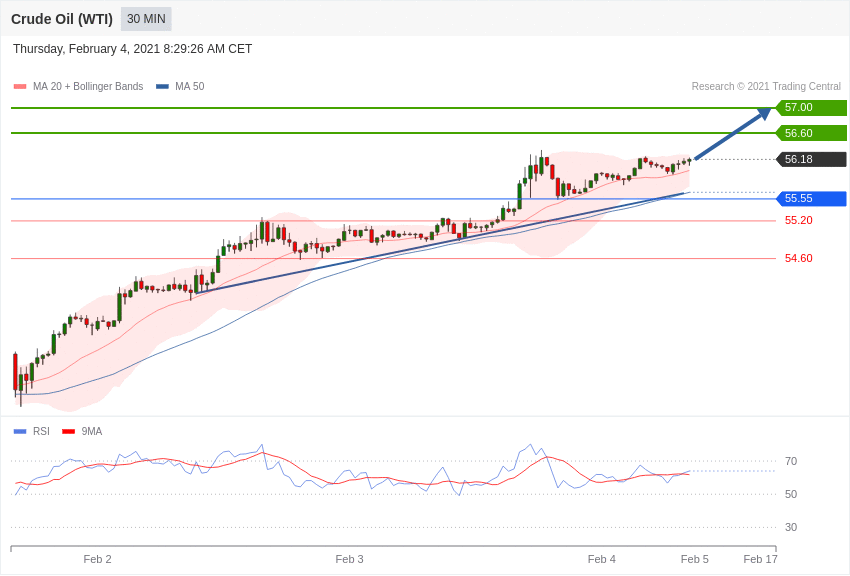The height and width of the screenshot is (576, 850).
Task: Select the Crude Oil (WTI) chart title
Action: [62, 20]
